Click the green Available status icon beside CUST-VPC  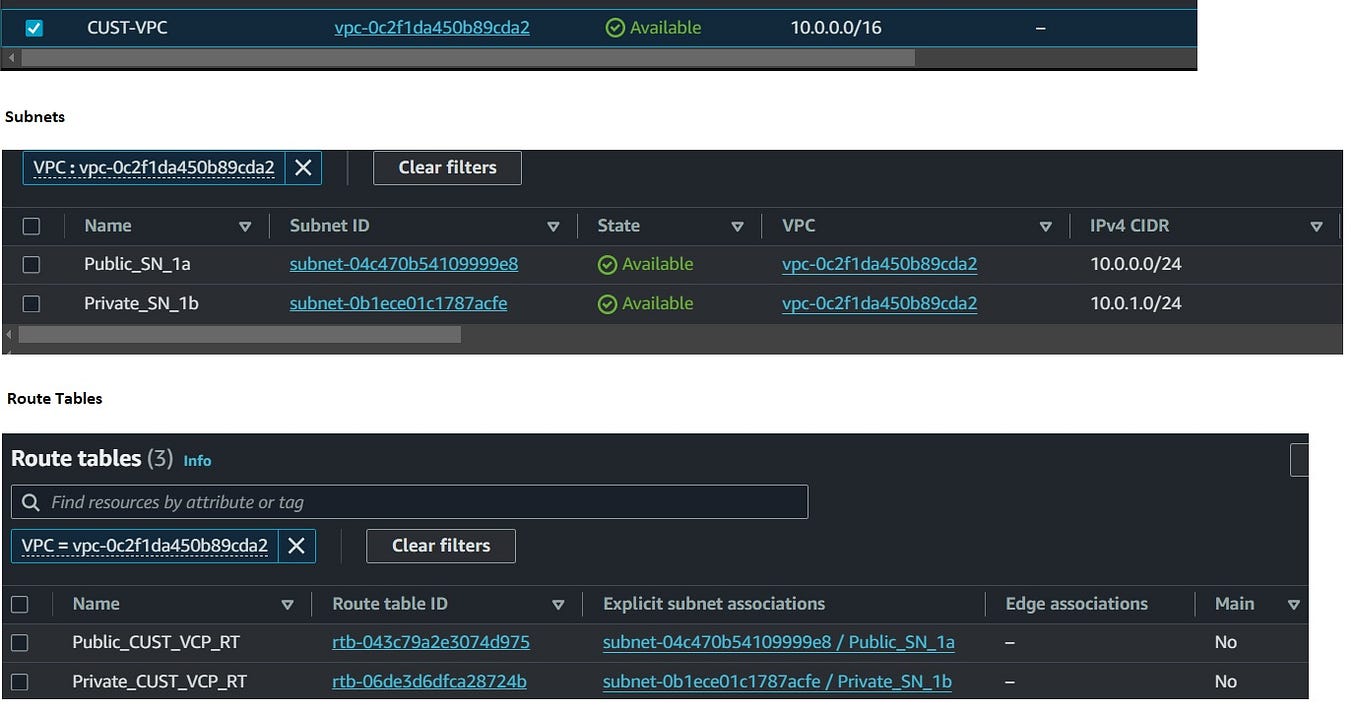click(x=614, y=27)
